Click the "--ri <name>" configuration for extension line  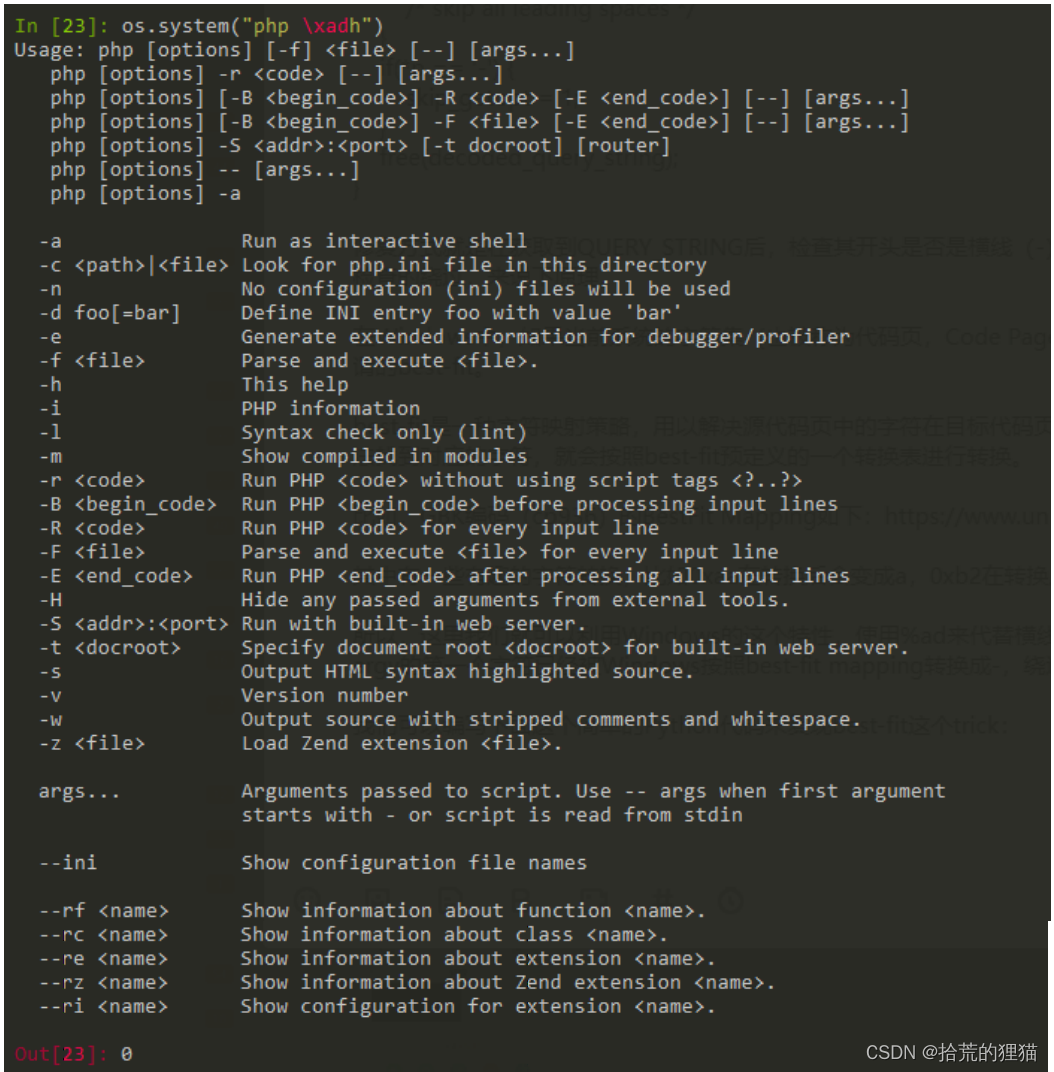tap(377, 1006)
